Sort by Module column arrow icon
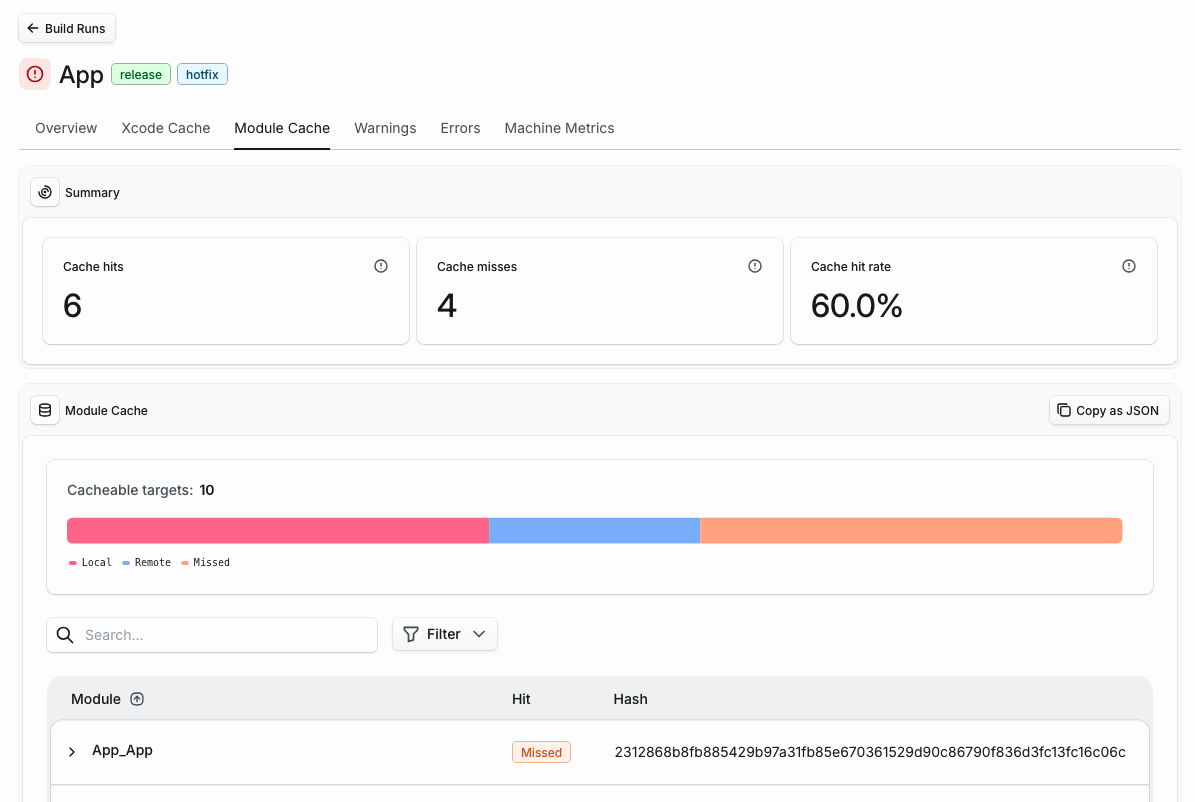The height and width of the screenshot is (802, 1195). pos(137,699)
